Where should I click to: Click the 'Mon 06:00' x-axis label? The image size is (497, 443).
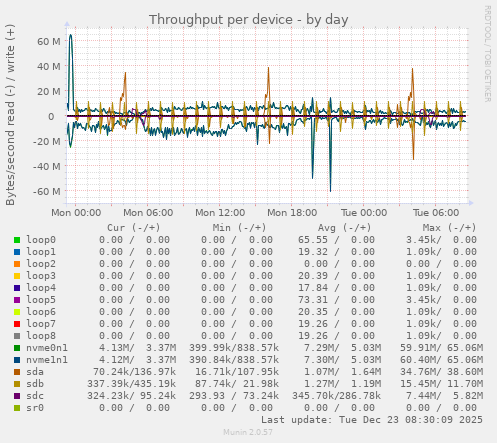(x=148, y=213)
